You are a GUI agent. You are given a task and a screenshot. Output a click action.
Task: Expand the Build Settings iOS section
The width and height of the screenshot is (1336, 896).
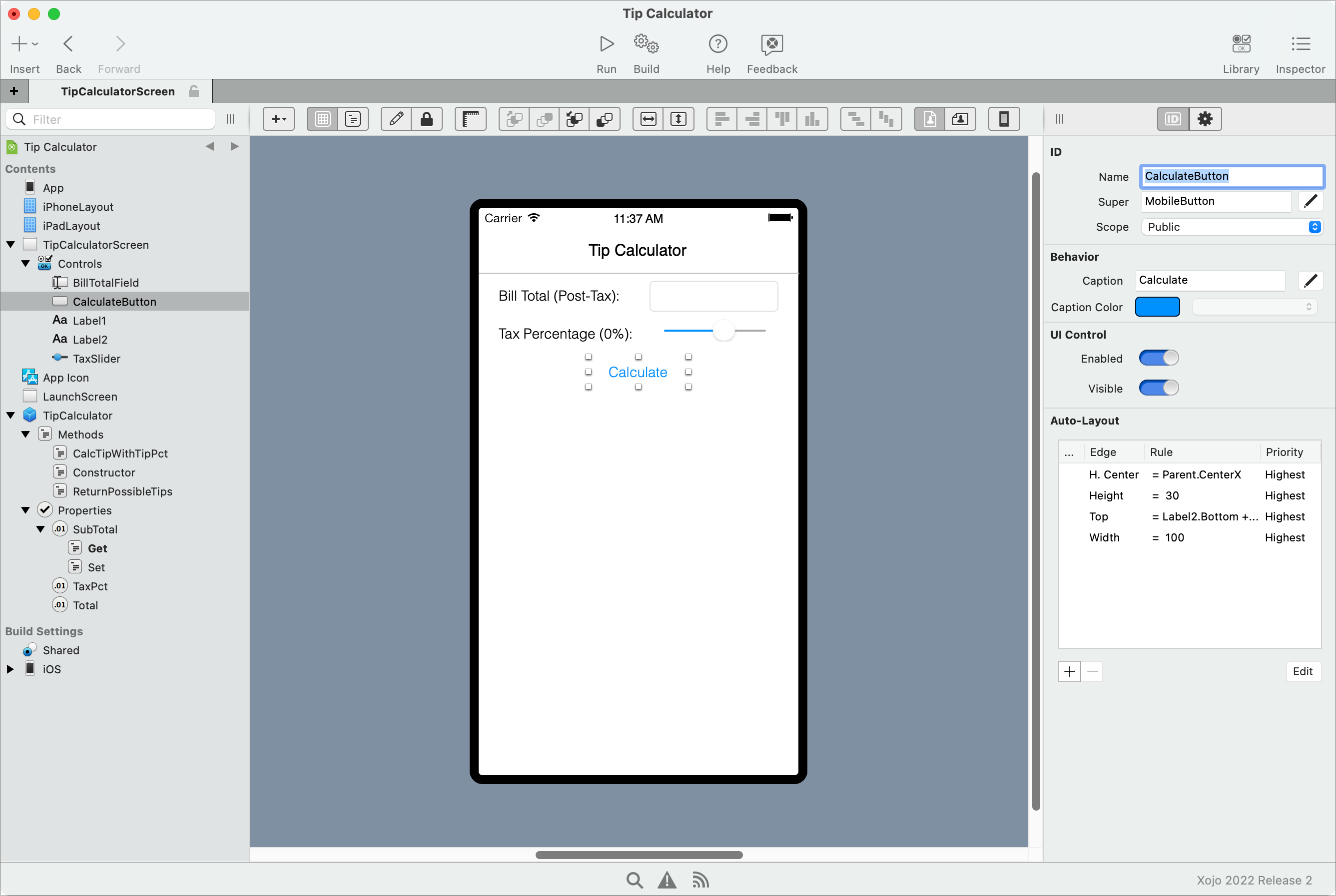[10, 669]
